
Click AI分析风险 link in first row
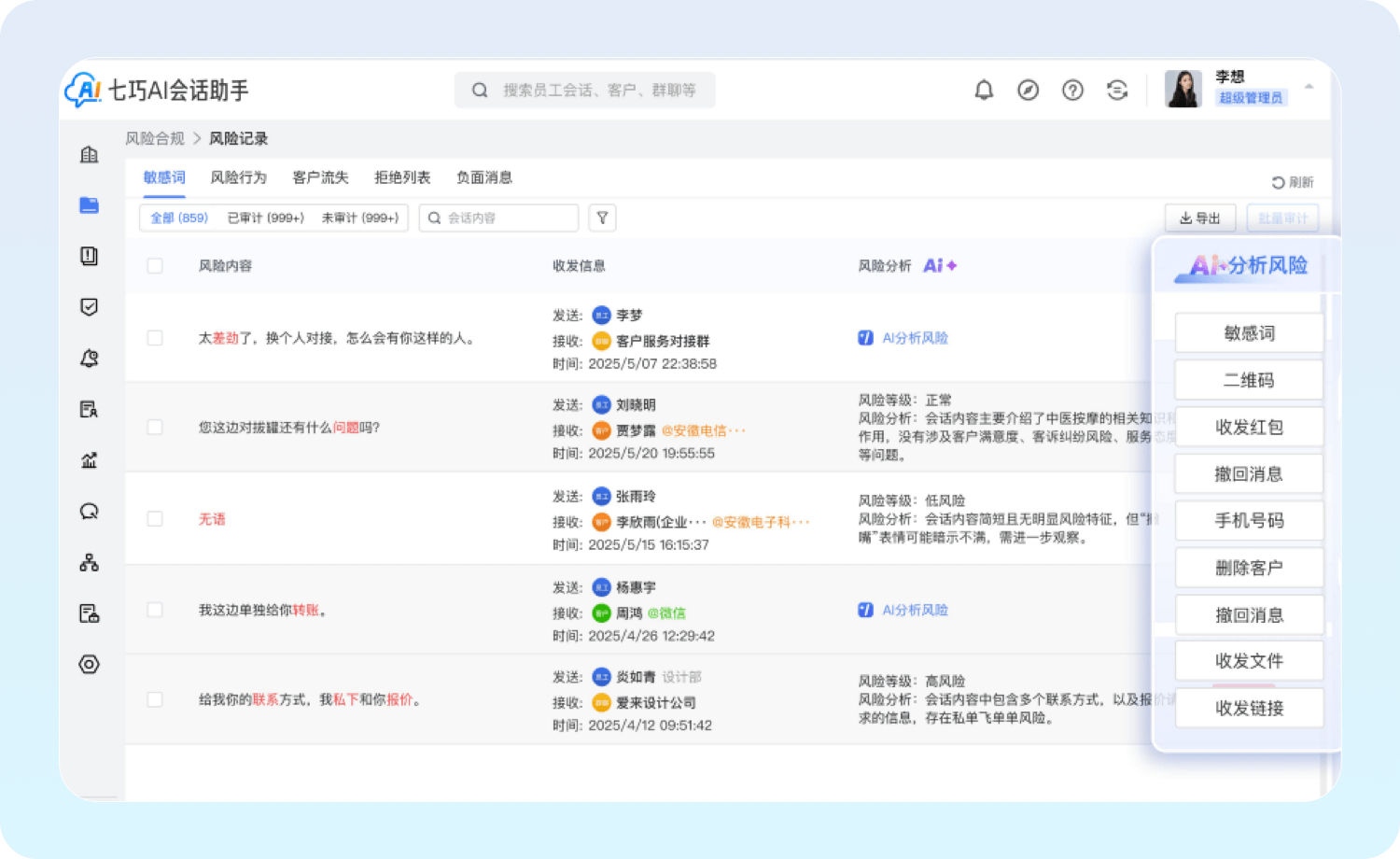[914, 338]
